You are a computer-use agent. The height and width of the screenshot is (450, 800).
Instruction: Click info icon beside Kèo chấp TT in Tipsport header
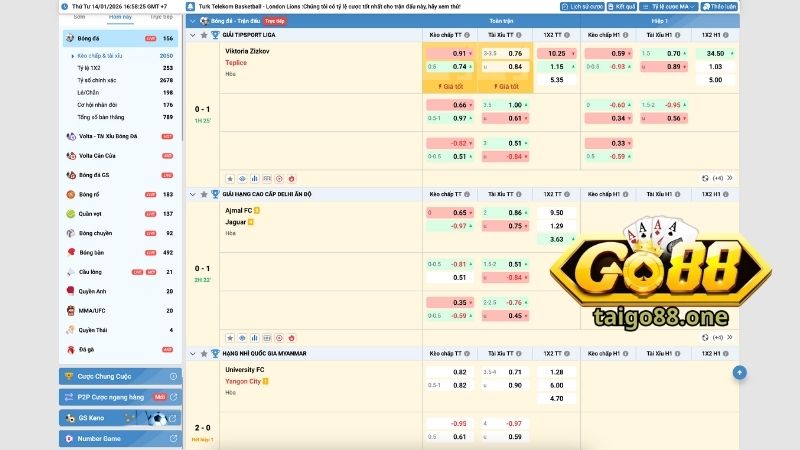click(467, 35)
